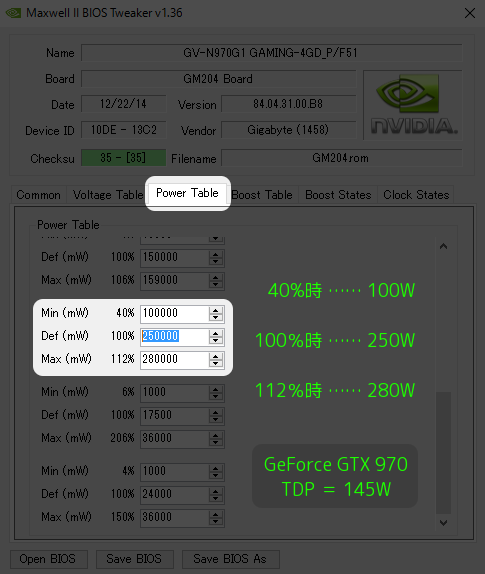Click the power table scrollbar thumb

point(443,452)
